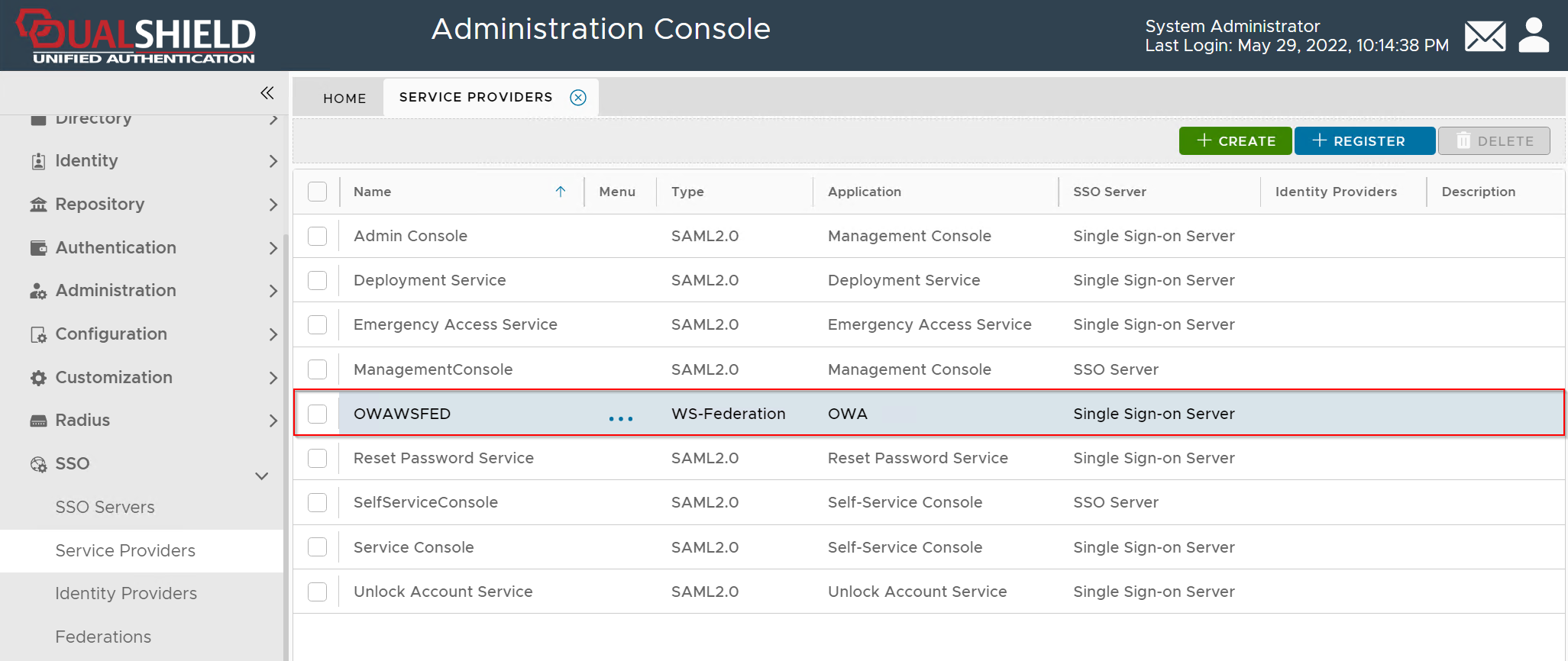Toggle the select-all header checkbox
Viewport: 1568px width, 661px height.
click(318, 192)
